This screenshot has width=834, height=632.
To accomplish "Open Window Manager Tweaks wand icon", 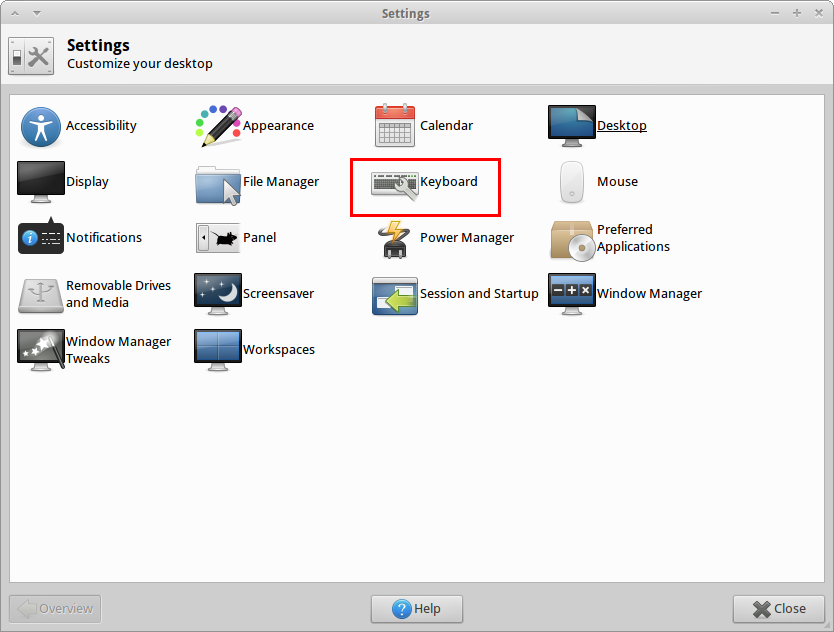I will coord(41,350).
